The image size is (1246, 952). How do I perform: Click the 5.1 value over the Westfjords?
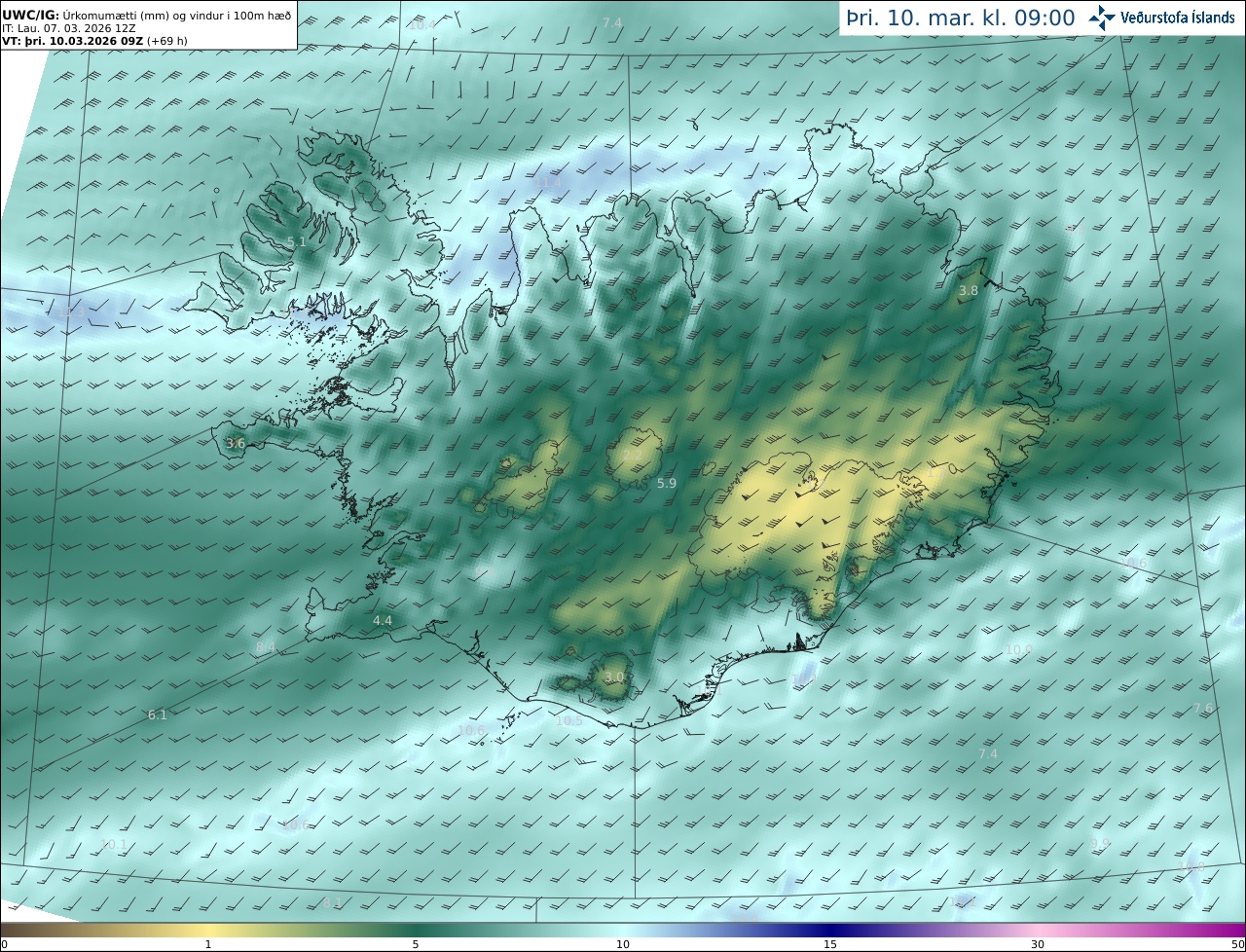(296, 241)
